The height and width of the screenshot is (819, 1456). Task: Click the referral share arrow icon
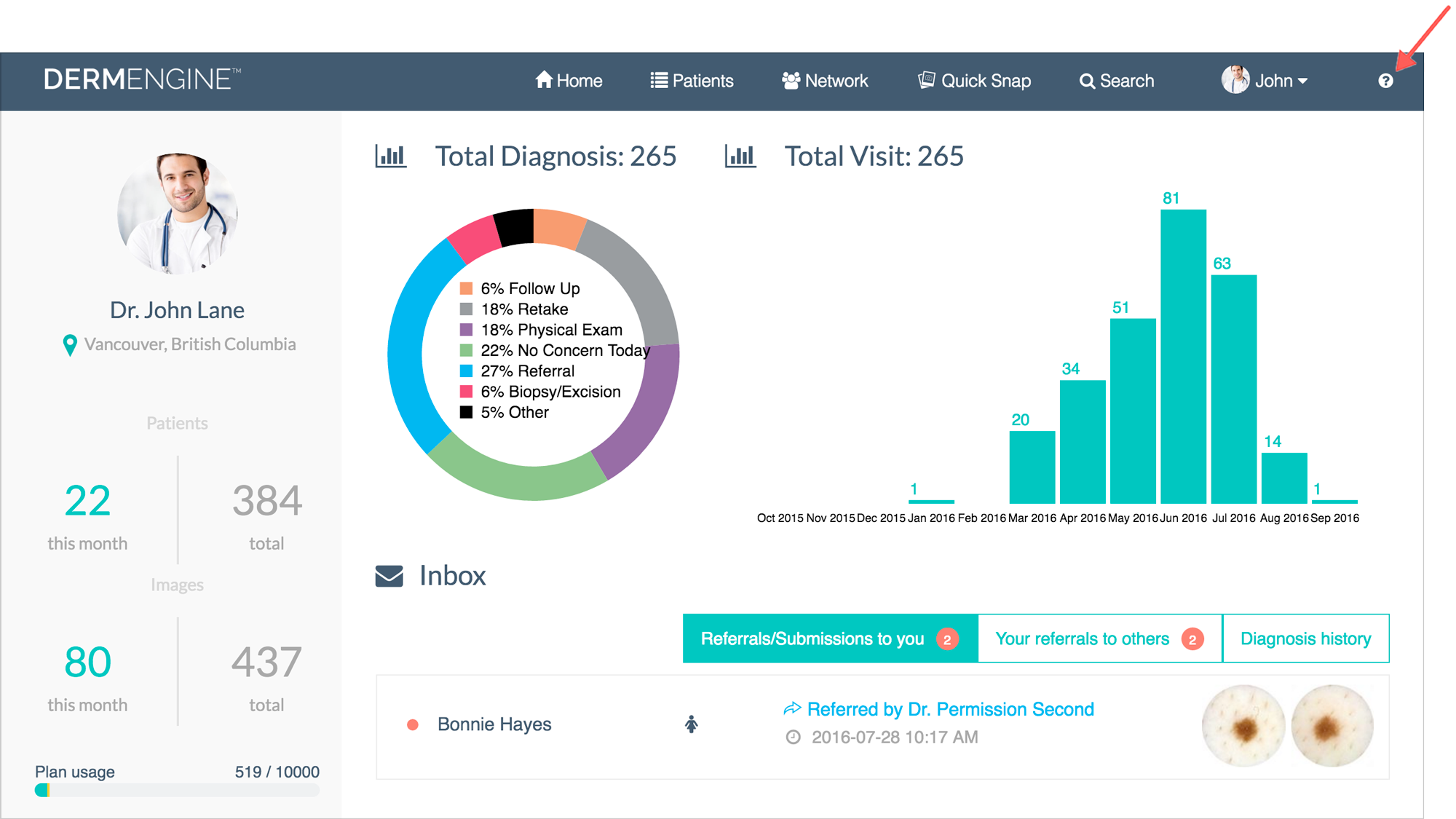click(791, 708)
